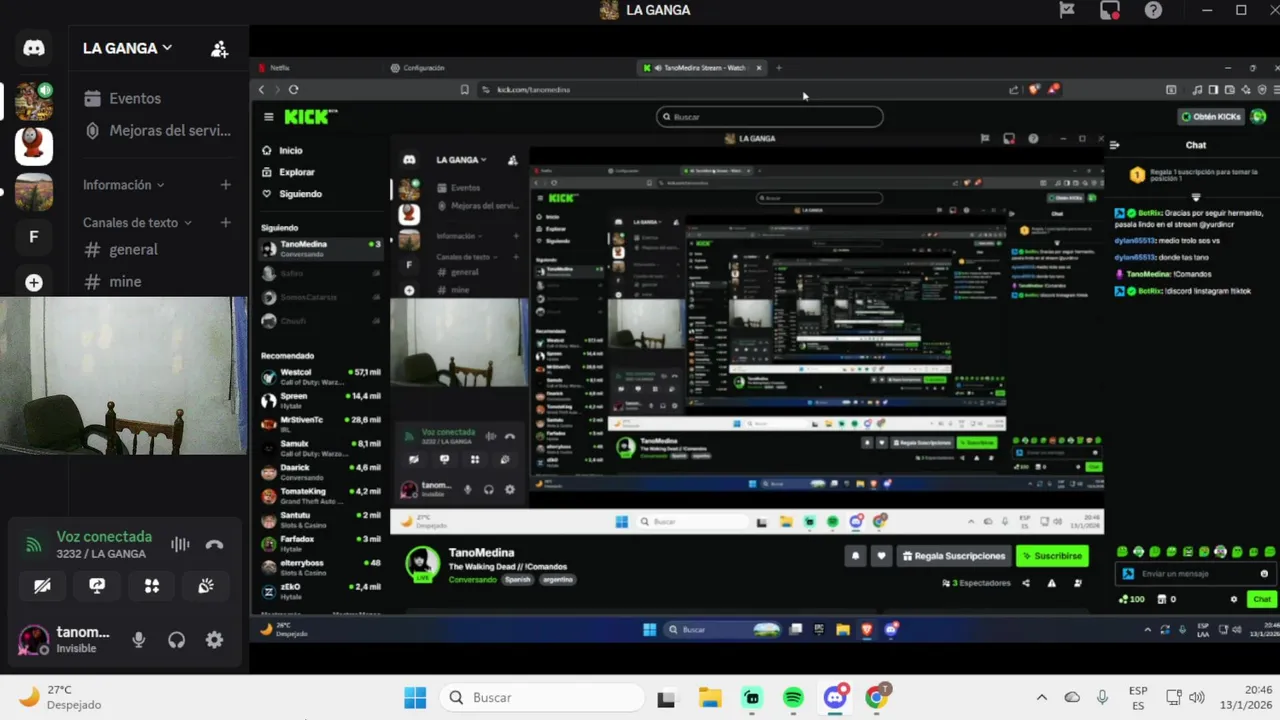Screen dimensions: 1280x720
Task: Open the red-faced avatar server icon
Action: [34, 147]
